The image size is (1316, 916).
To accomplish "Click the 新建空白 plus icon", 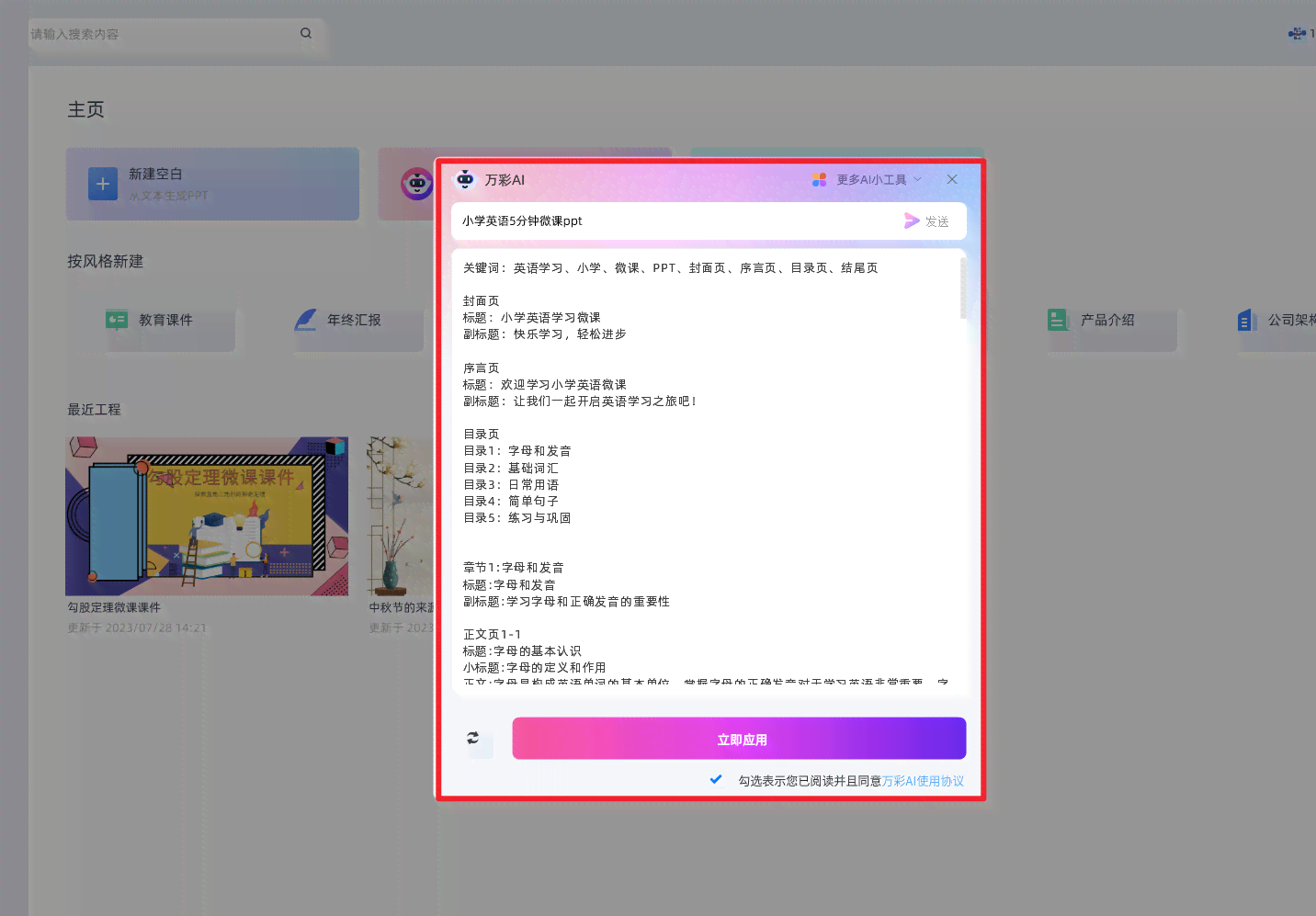I will coord(103,184).
